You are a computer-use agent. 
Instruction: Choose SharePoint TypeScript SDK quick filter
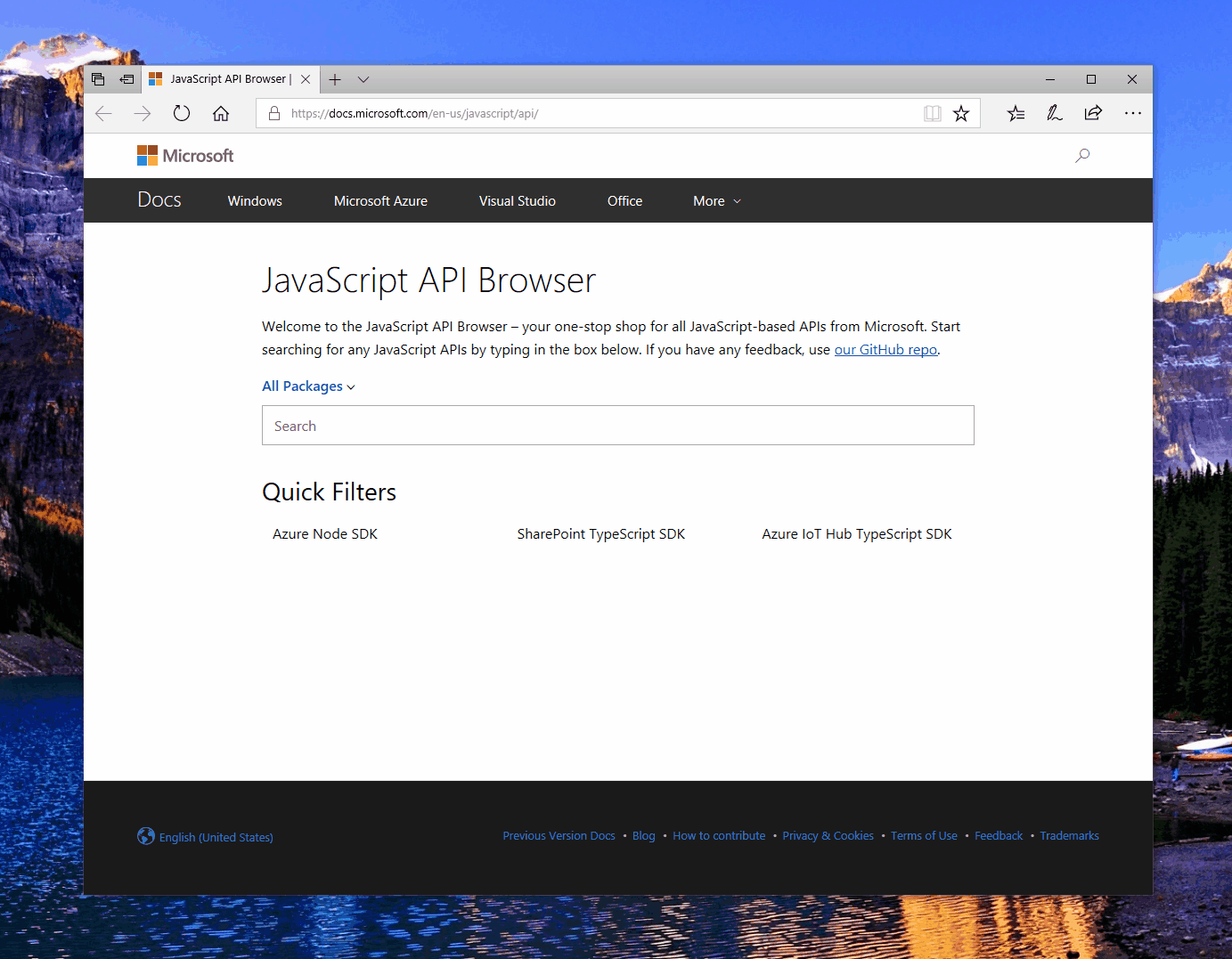pos(601,534)
